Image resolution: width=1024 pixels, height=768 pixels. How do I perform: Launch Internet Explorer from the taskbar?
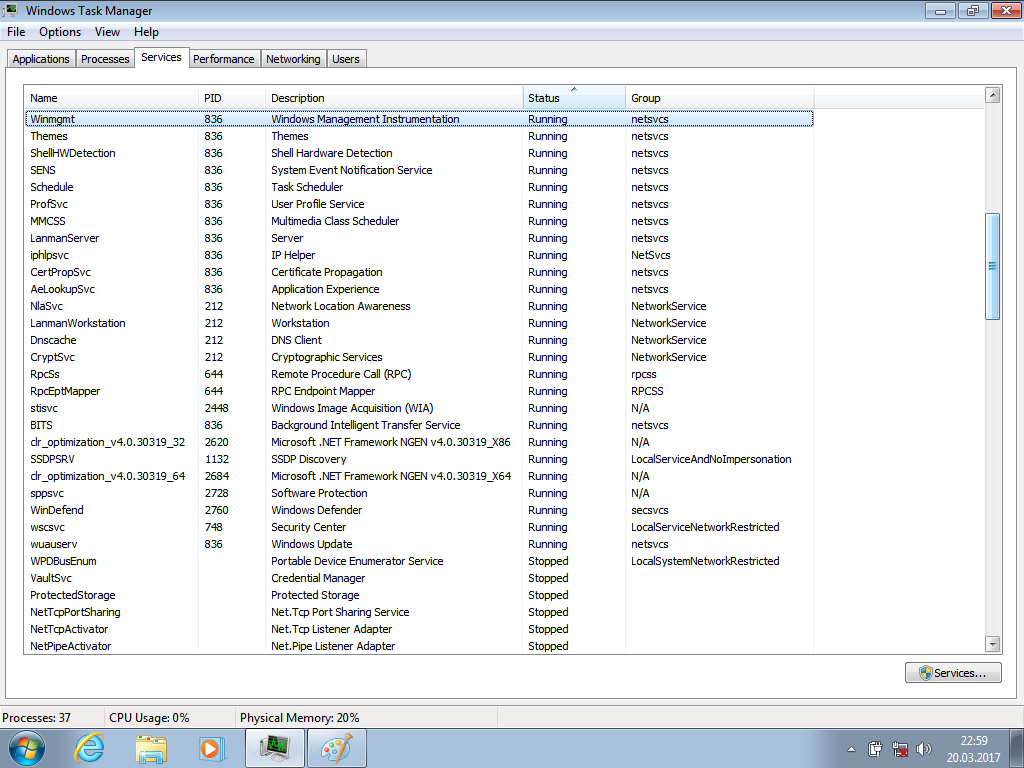[89, 748]
